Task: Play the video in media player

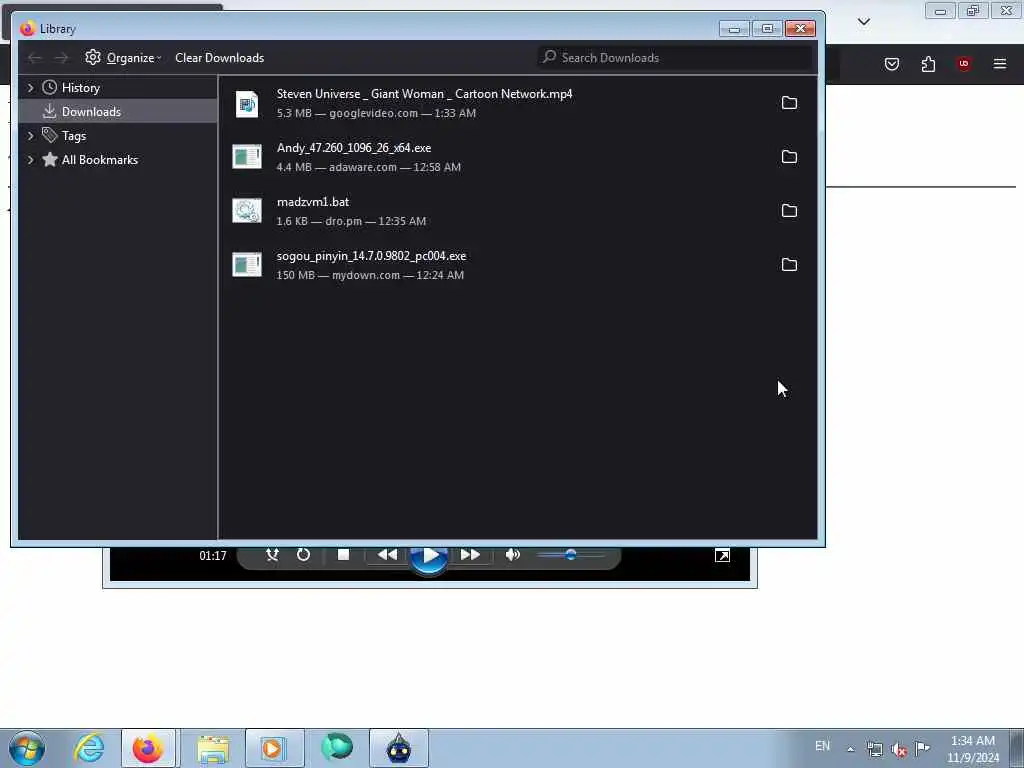Action: pos(429,556)
